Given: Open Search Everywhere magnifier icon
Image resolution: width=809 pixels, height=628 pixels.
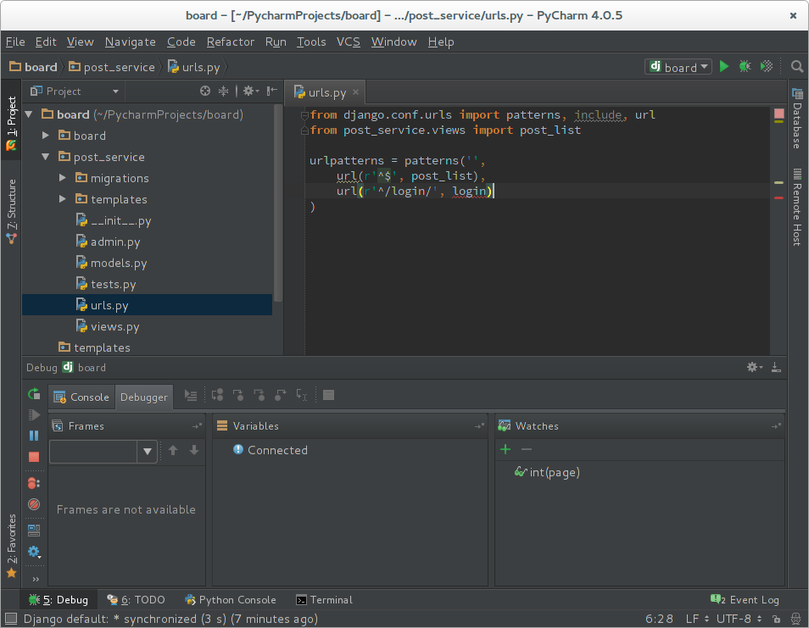Looking at the screenshot, I should (x=797, y=67).
